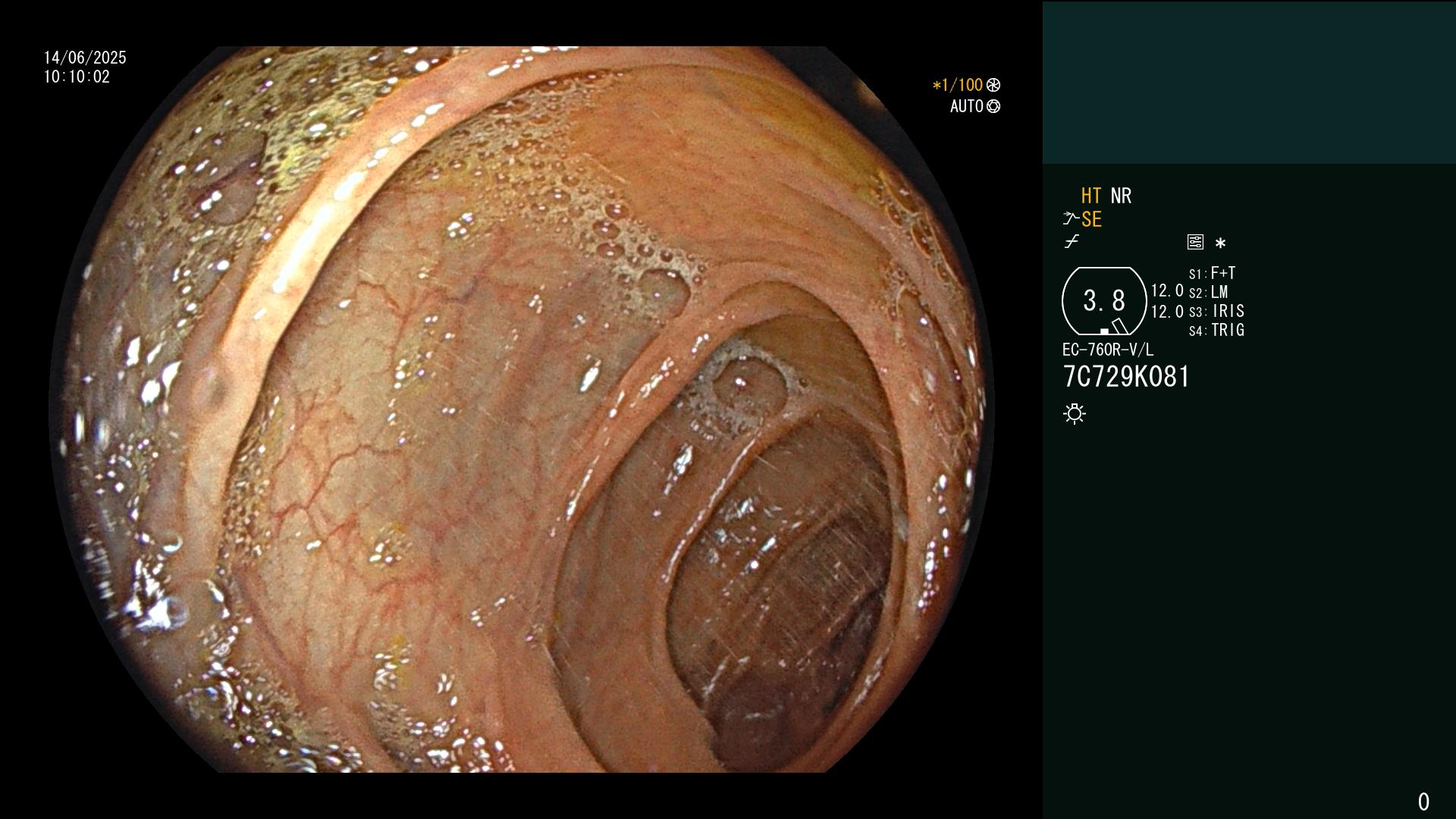
Task: Click the settings sliders icon
Action: pyautogui.click(x=1195, y=242)
